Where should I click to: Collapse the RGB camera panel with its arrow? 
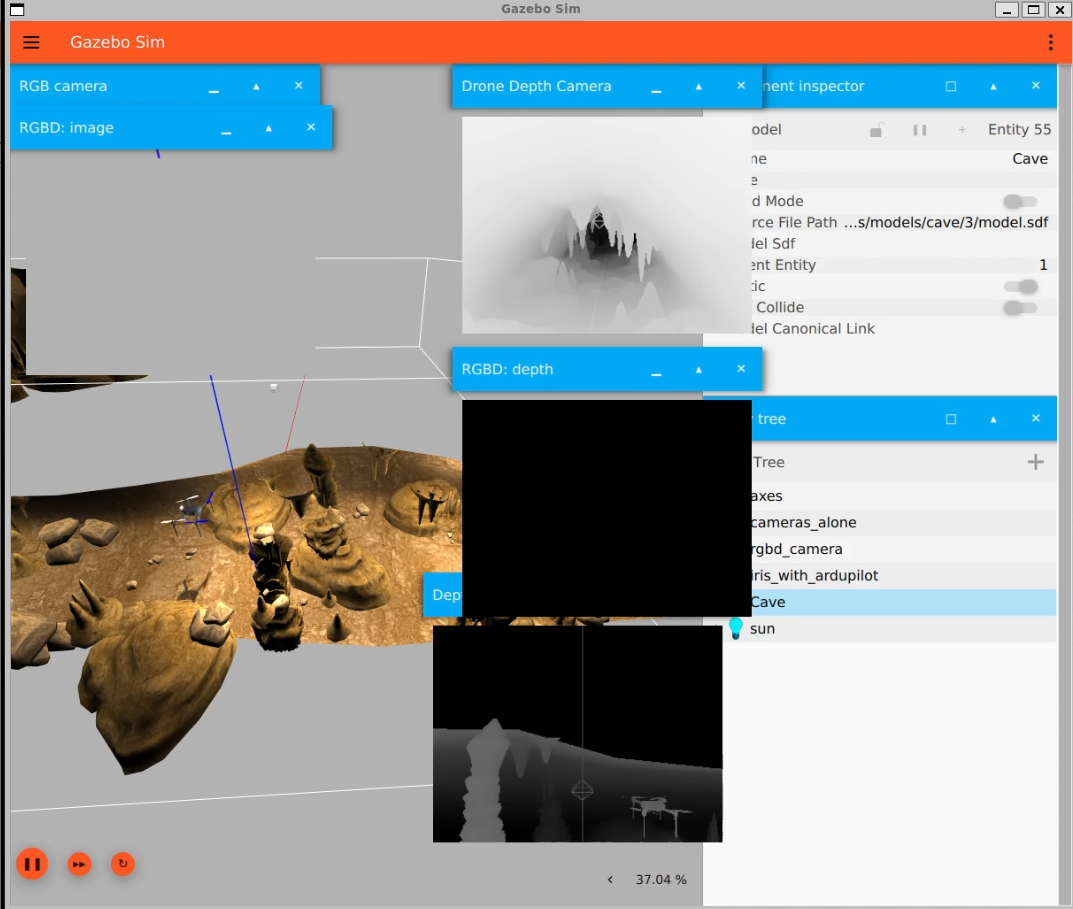click(x=256, y=86)
